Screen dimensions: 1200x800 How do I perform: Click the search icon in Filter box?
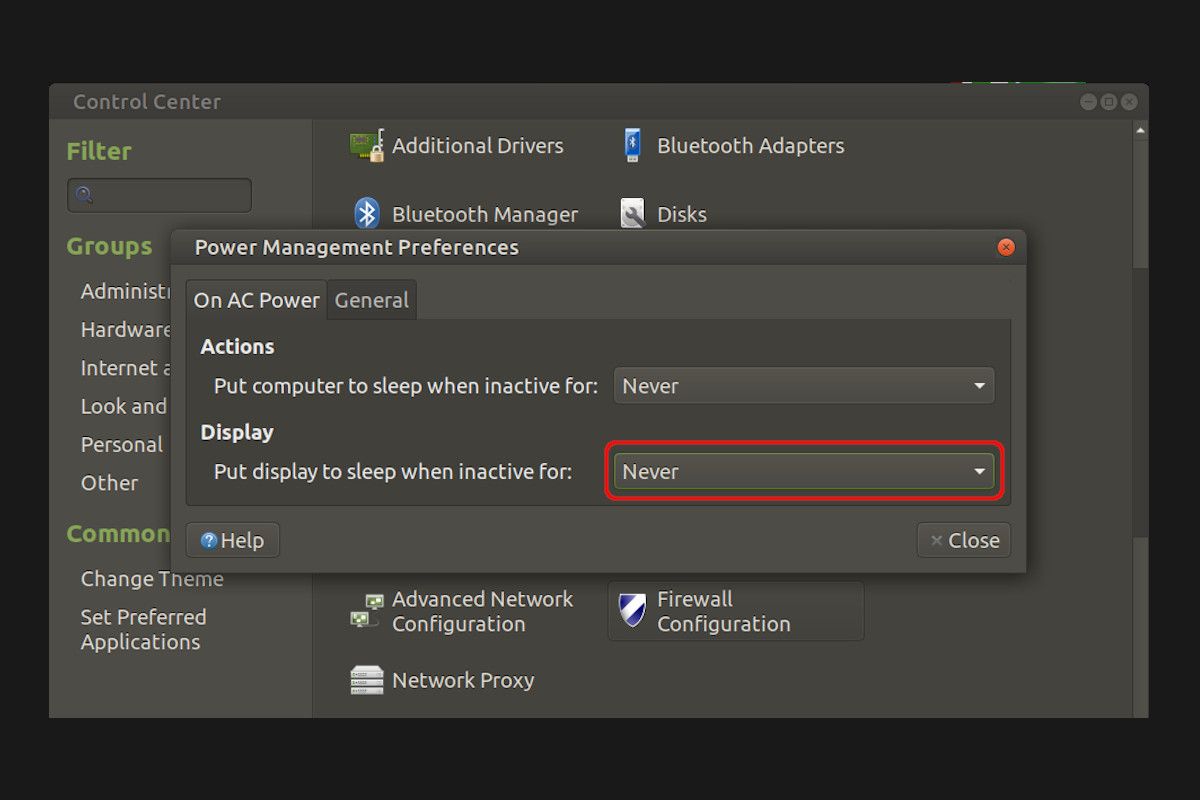85,196
